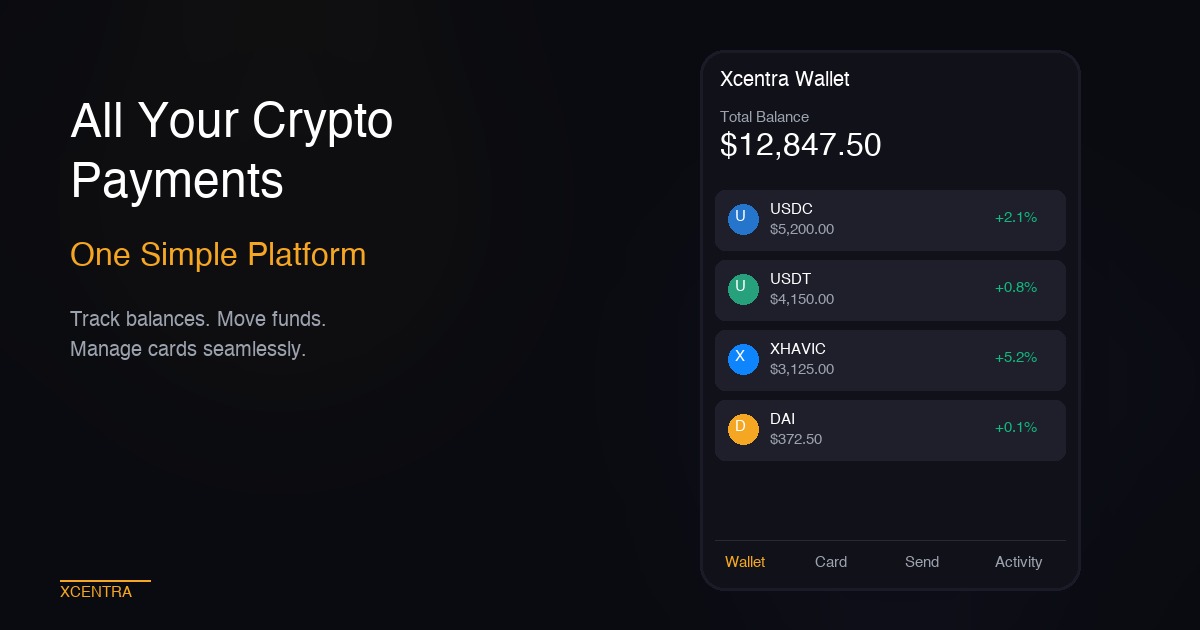Toggle the USDT row selection
Screen dimensions: 1200x630
click(x=890, y=289)
